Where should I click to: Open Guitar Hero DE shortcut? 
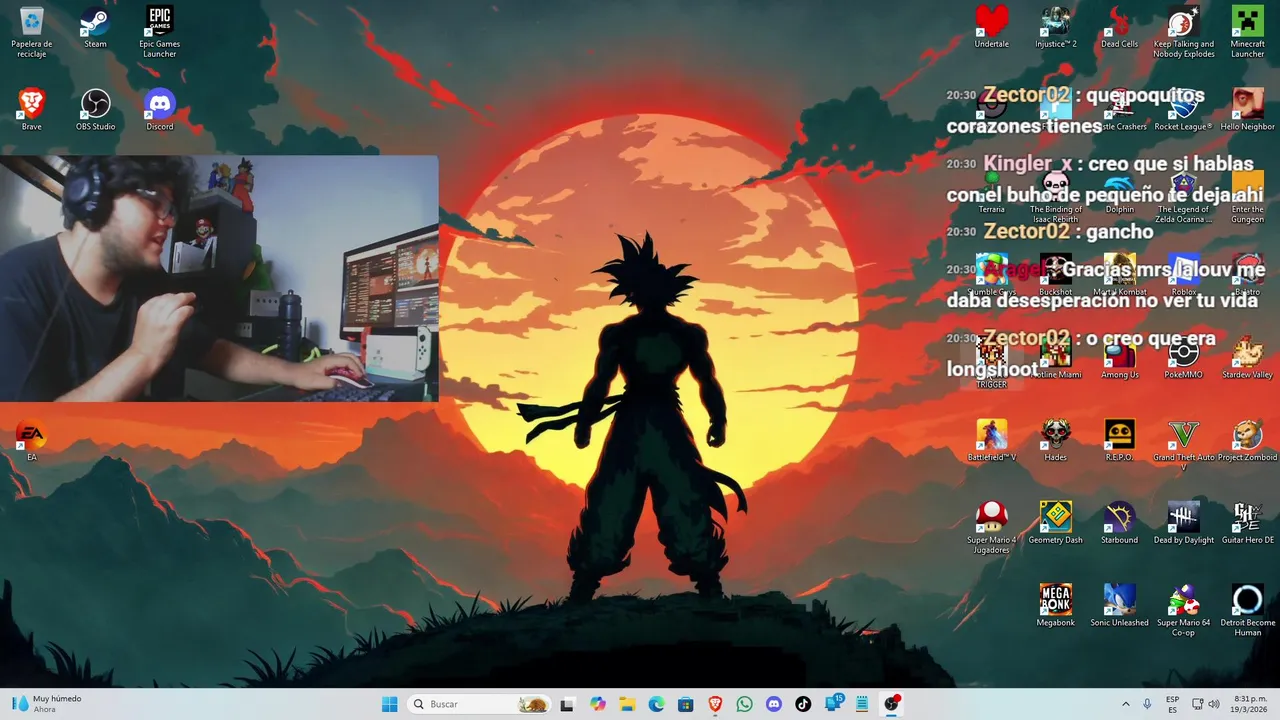[x=1247, y=524]
